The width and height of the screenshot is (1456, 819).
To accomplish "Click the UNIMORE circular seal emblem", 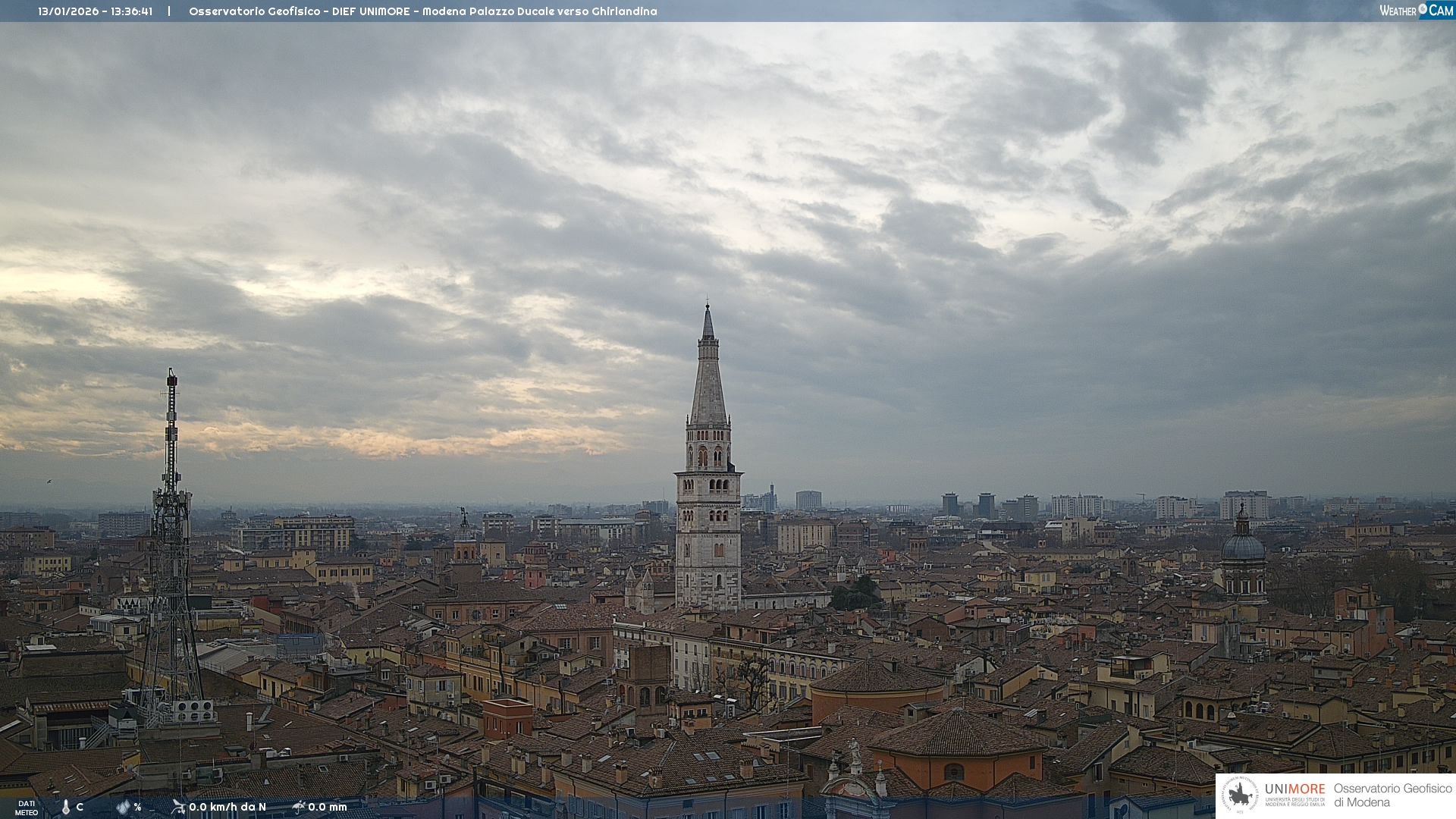I will point(1240,795).
